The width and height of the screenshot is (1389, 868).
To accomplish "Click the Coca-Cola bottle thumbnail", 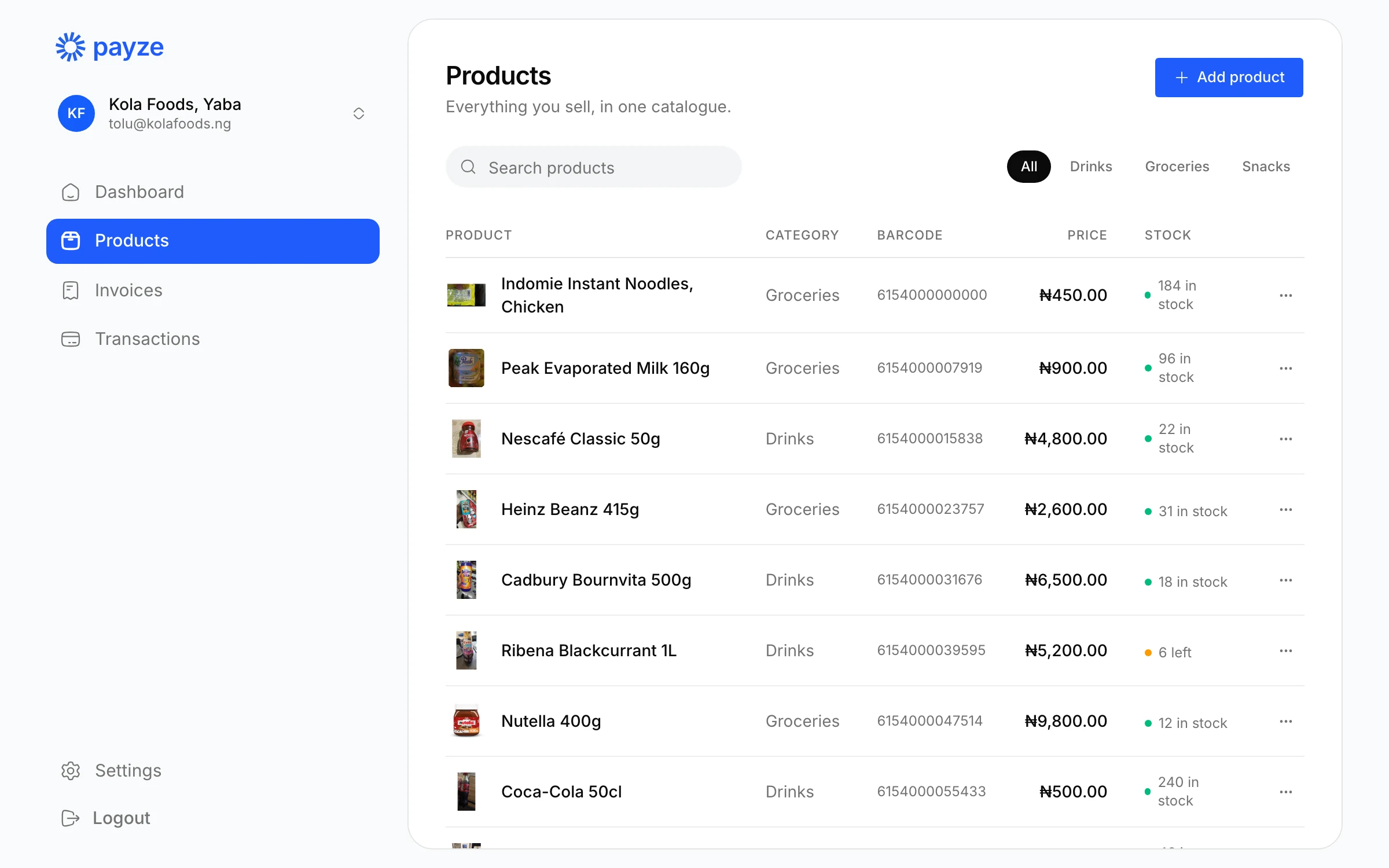I will coord(466,792).
